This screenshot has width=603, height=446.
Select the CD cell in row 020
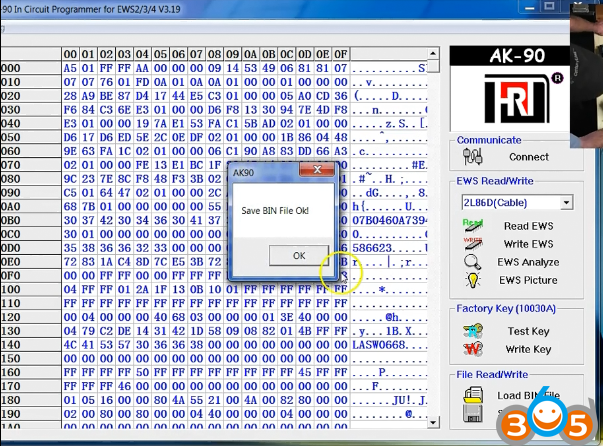point(323,96)
